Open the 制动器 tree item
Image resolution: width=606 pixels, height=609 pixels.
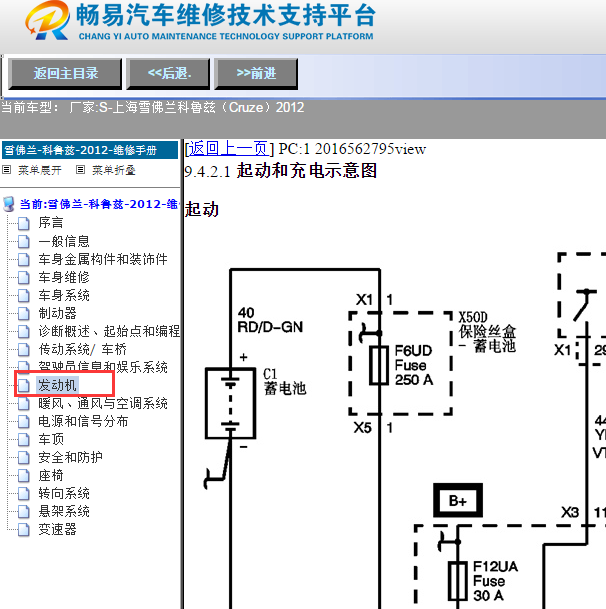tap(57, 313)
